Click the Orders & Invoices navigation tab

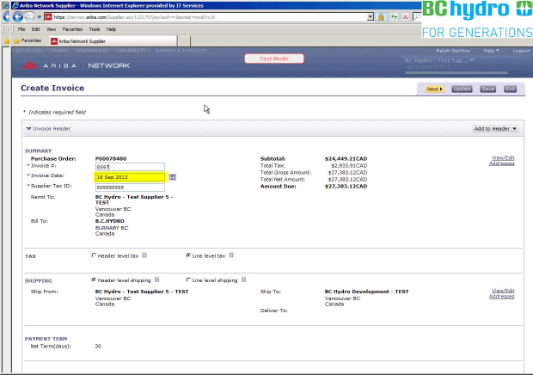coord(181,50)
